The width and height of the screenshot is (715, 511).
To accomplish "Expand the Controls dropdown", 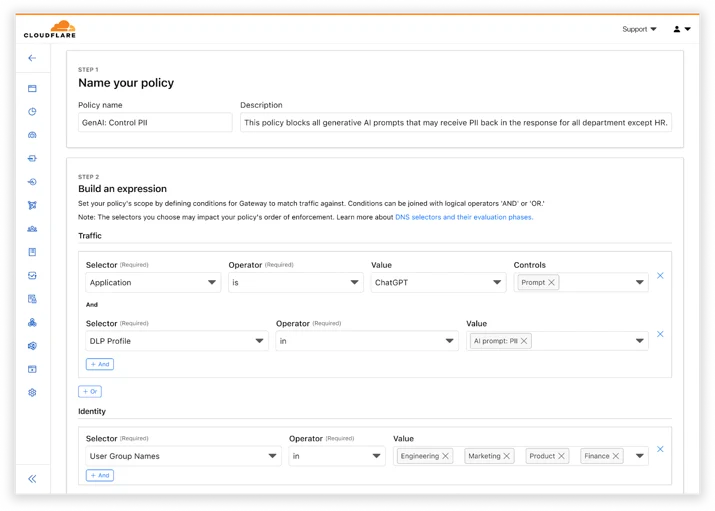I will 639,283.
